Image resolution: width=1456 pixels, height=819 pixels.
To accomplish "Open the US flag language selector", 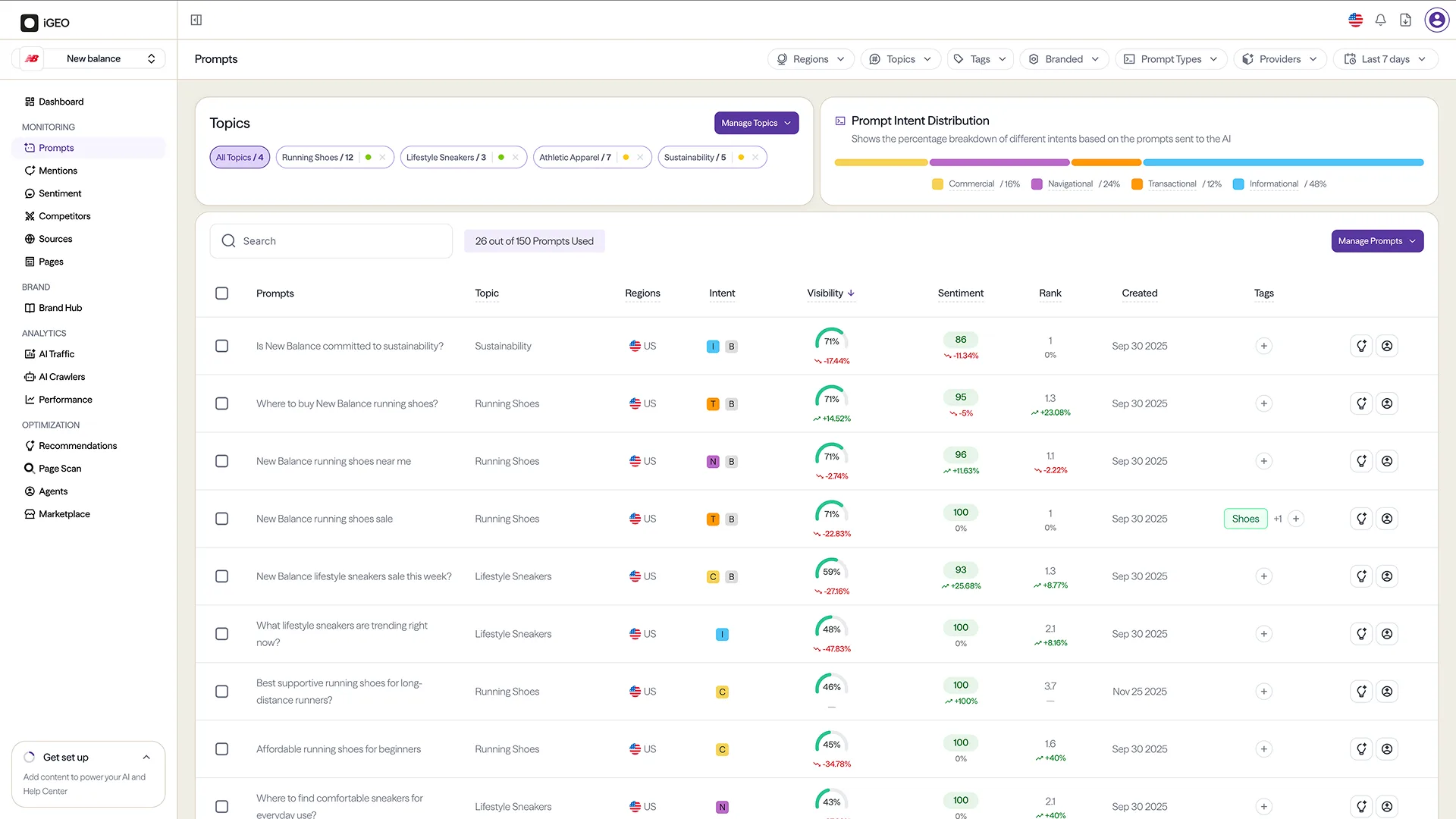I will point(1356,20).
